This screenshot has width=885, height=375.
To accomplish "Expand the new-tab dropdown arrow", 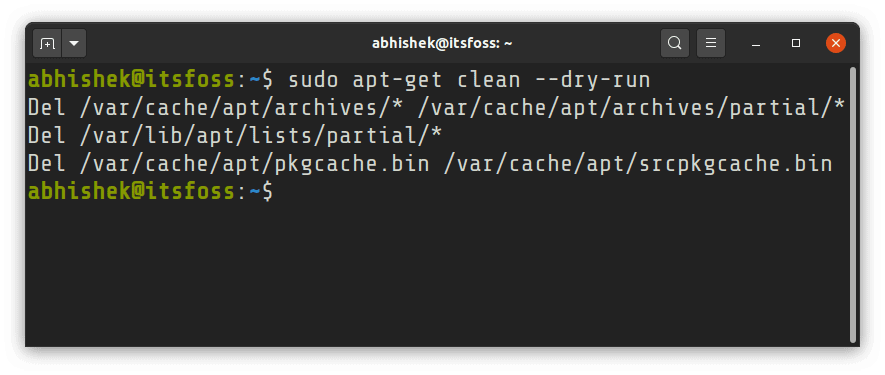I will tap(73, 43).
